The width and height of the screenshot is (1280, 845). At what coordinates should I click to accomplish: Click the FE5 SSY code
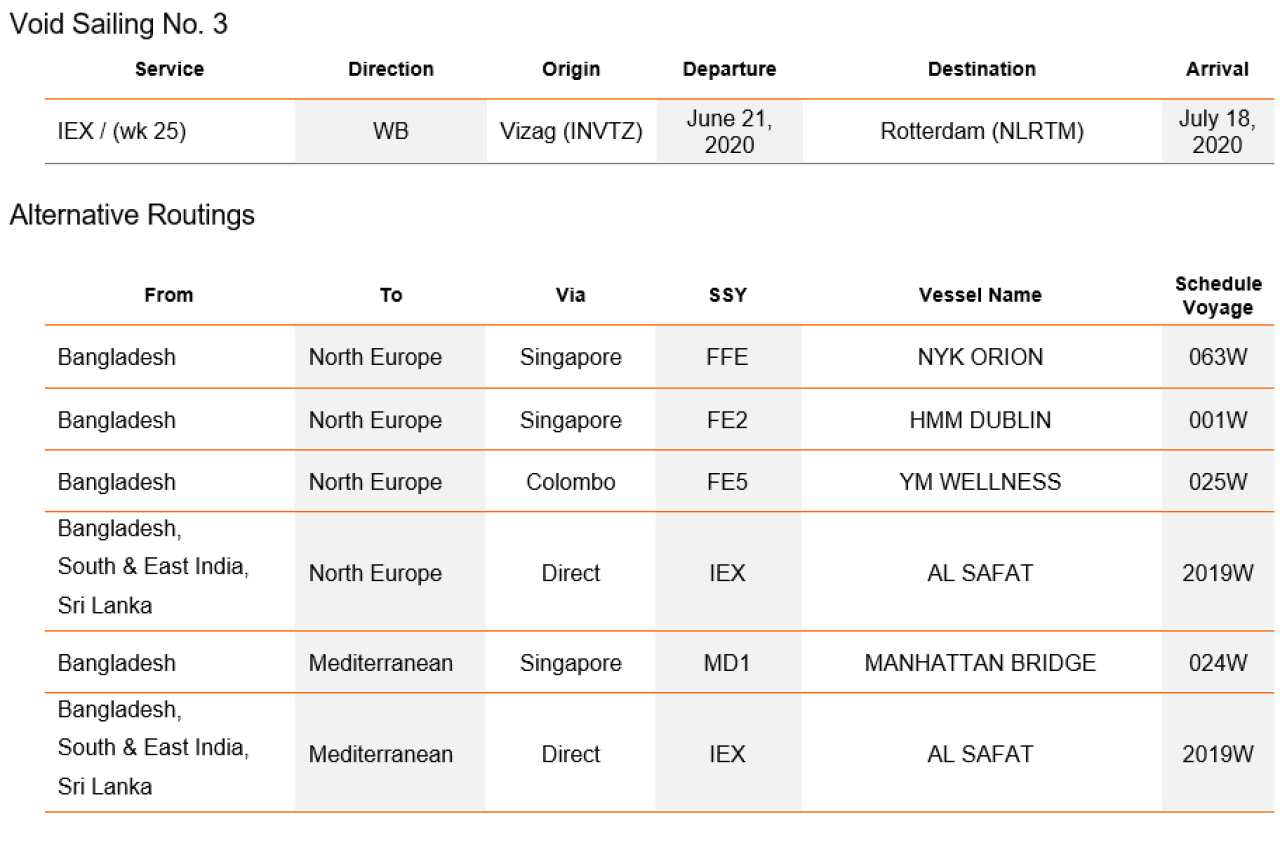(x=727, y=482)
